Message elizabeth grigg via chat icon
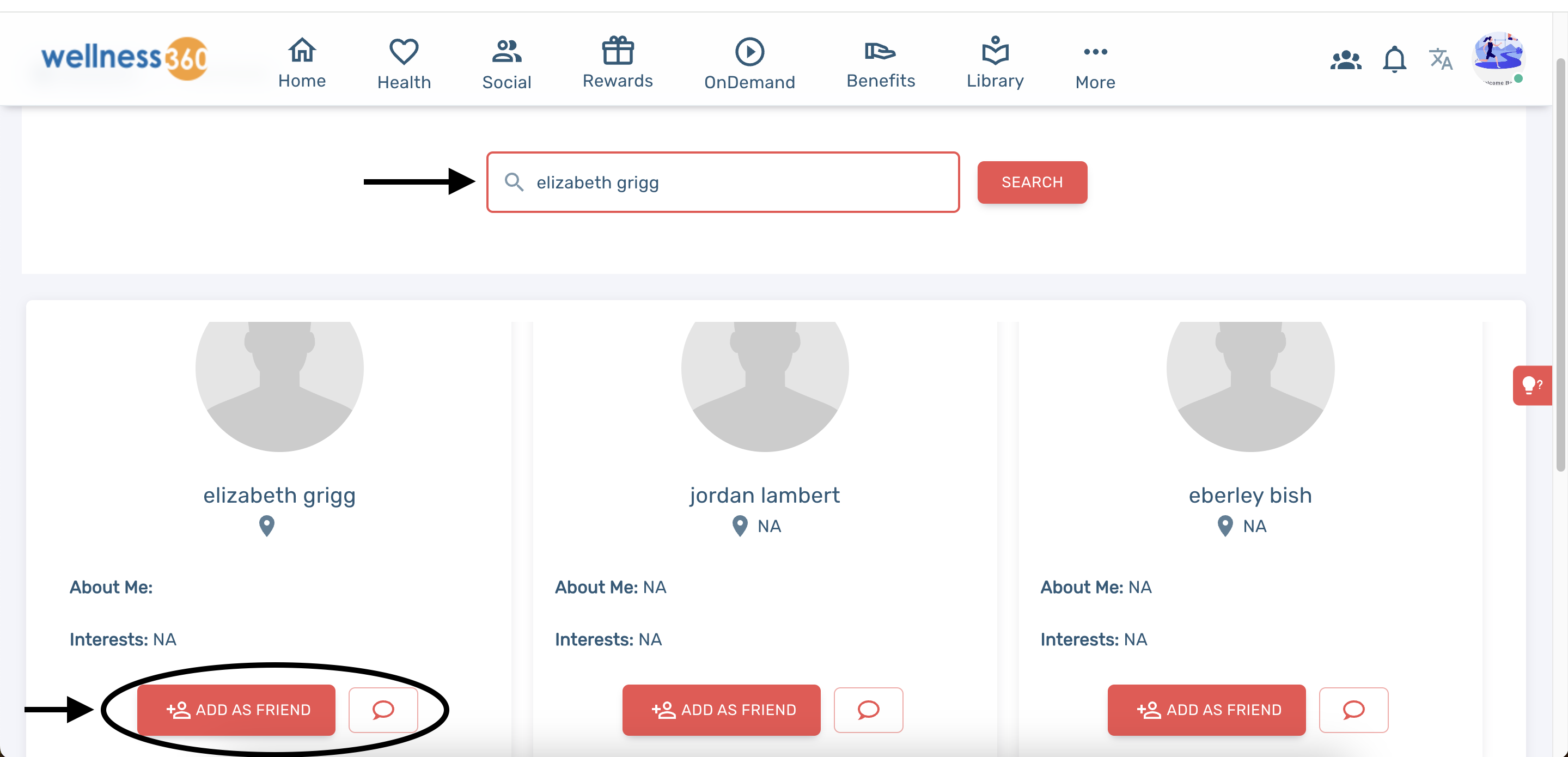The image size is (1568, 757). click(383, 710)
